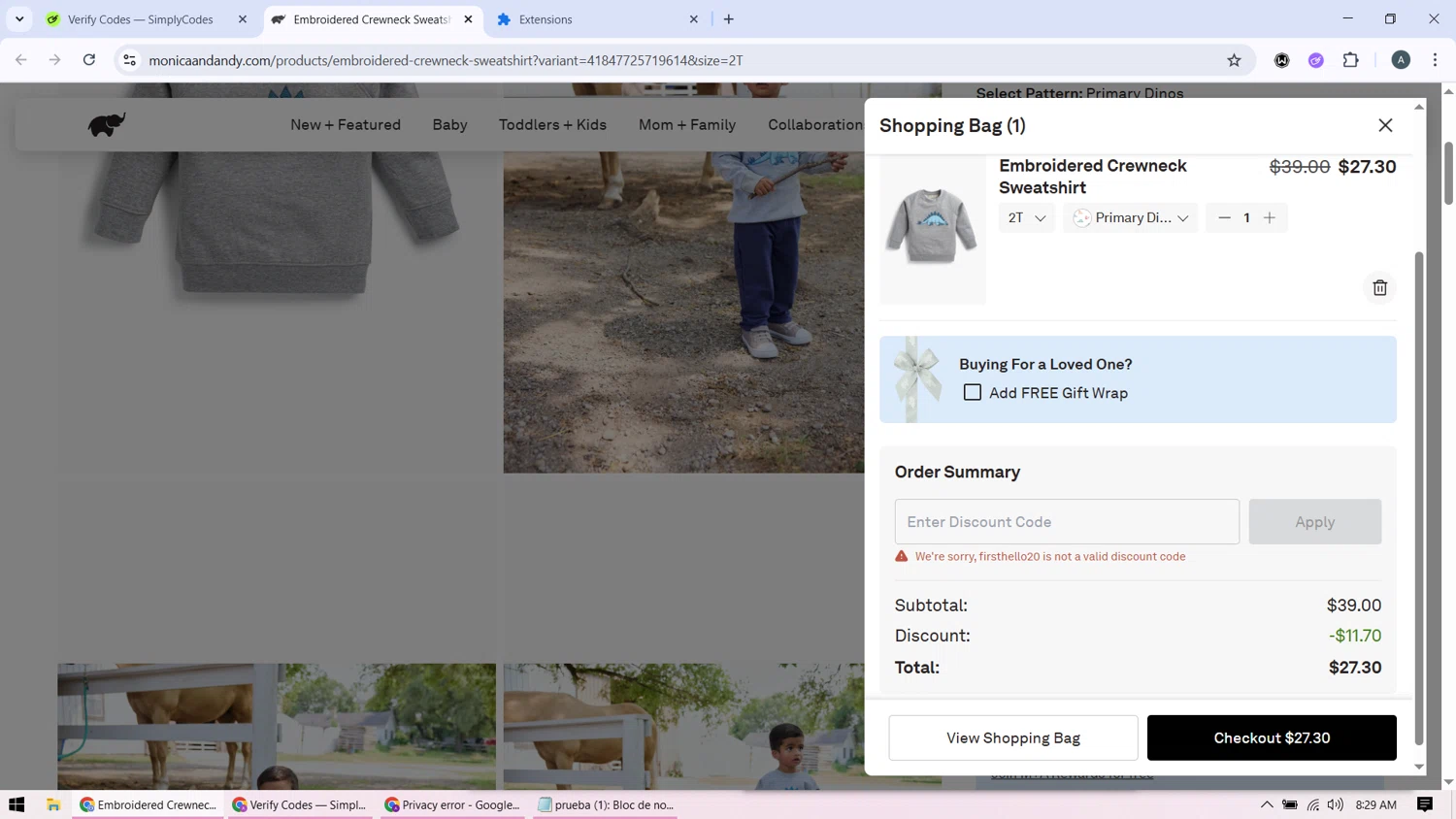Open the Toddlers + Kids menu
This screenshot has height=819, width=1456.
(x=552, y=124)
